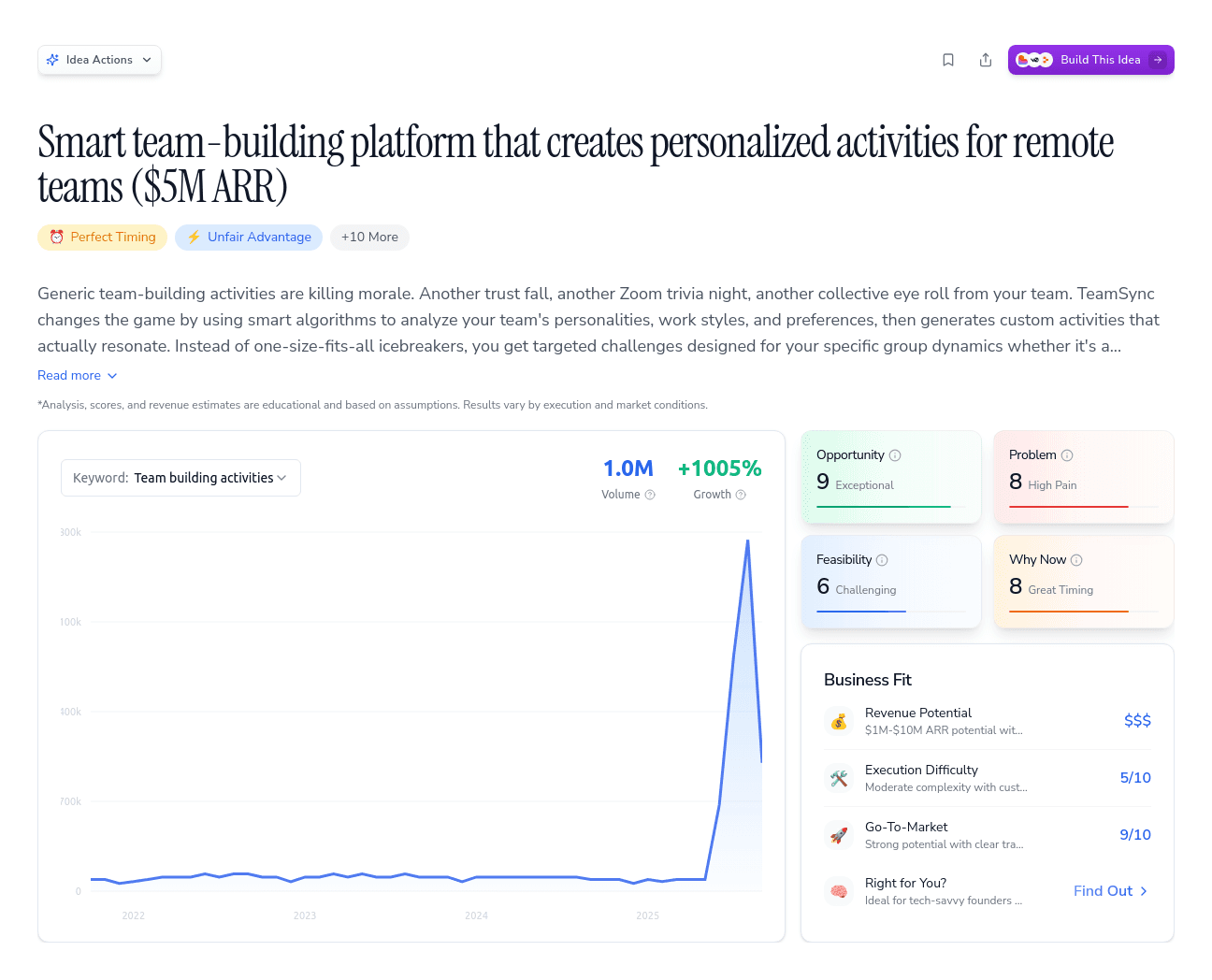Click the +10 More tags chip
1212x980 pixels.
[369, 238]
